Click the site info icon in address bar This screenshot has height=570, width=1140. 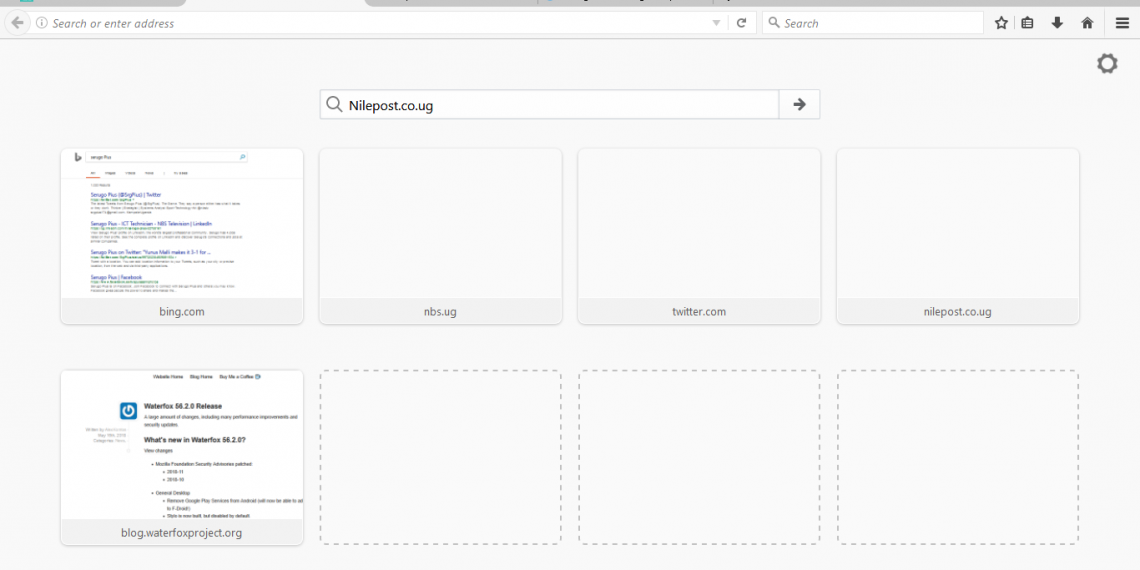pyautogui.click(x=42, y=23)
